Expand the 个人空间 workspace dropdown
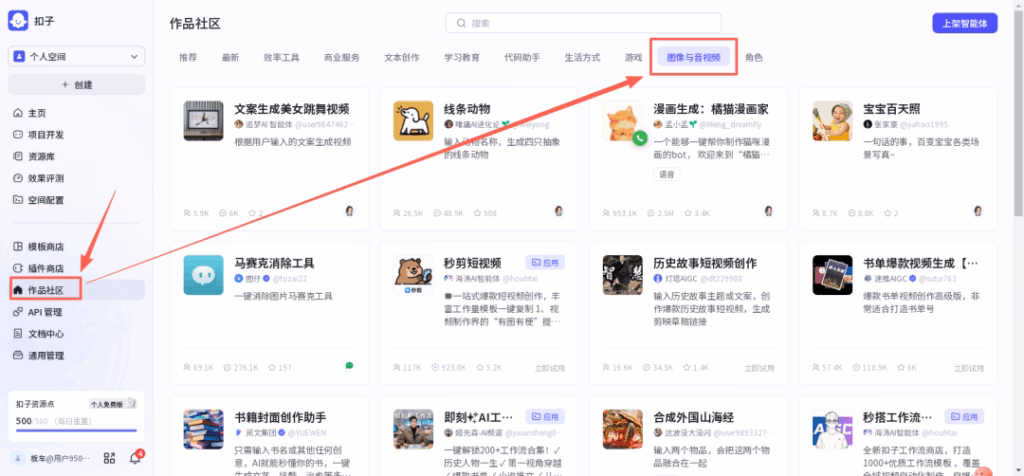Image resolution: width=1024 pixels, height=476 pixels. (x=76, y=57)
